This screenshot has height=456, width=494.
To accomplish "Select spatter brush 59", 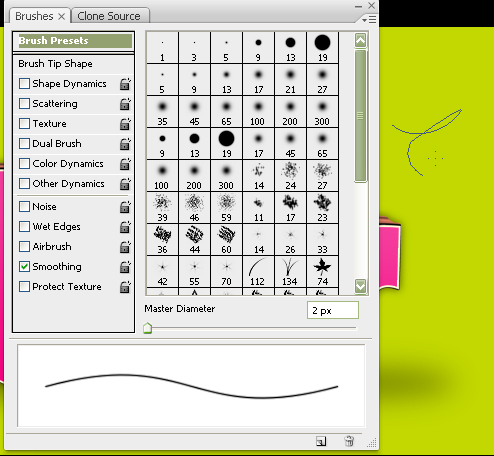I will click(226, 208).
